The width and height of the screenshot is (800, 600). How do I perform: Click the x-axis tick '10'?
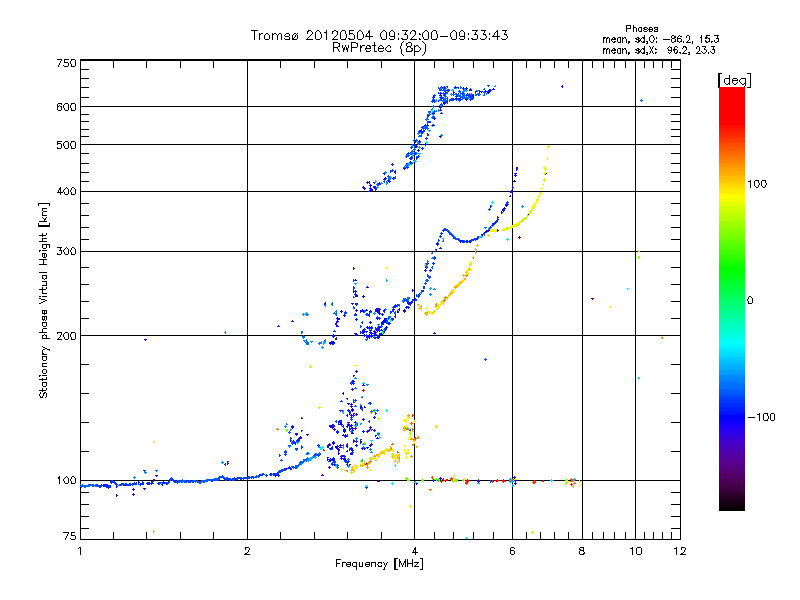click(635, 551)
